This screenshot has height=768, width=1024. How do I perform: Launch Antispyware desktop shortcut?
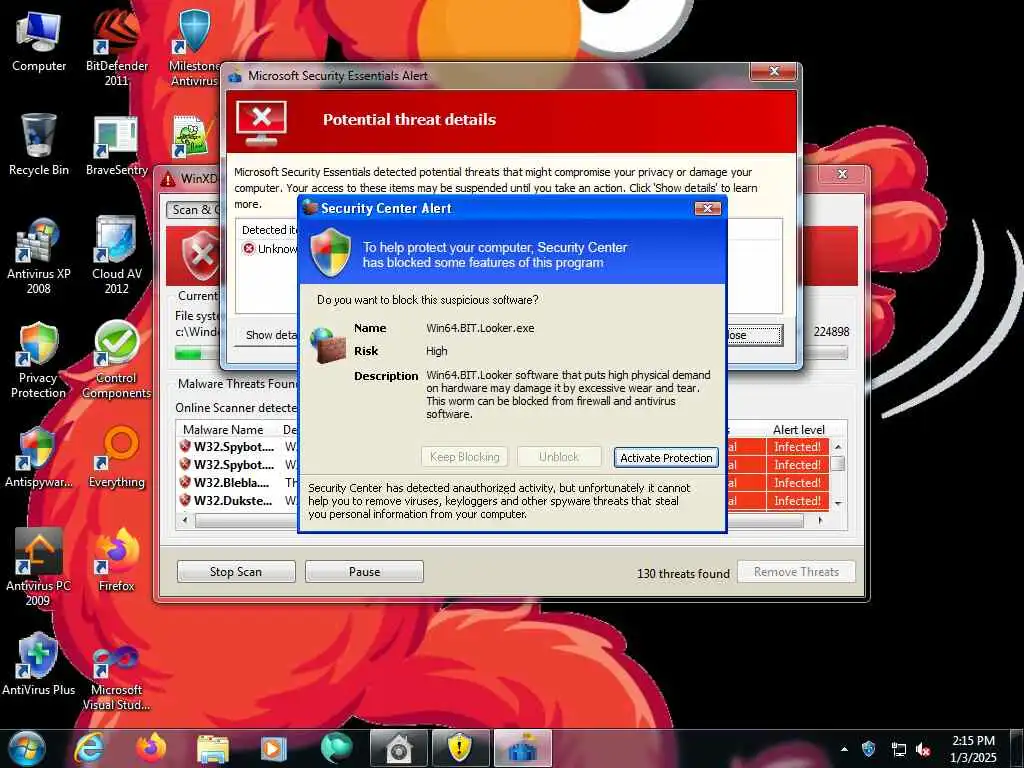(x=39, y=457)
